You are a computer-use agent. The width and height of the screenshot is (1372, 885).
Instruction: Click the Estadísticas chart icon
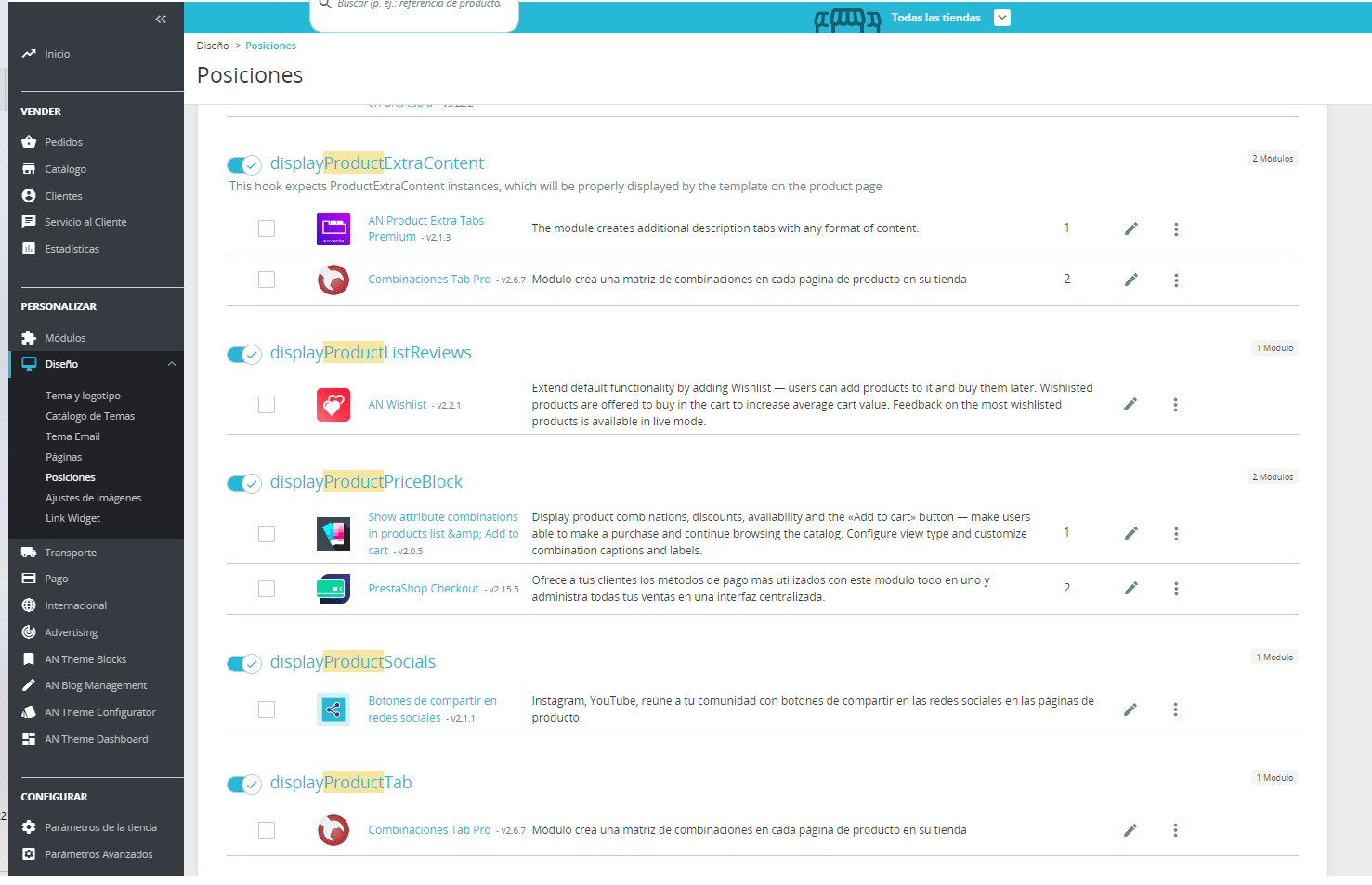tap(29, 249)
